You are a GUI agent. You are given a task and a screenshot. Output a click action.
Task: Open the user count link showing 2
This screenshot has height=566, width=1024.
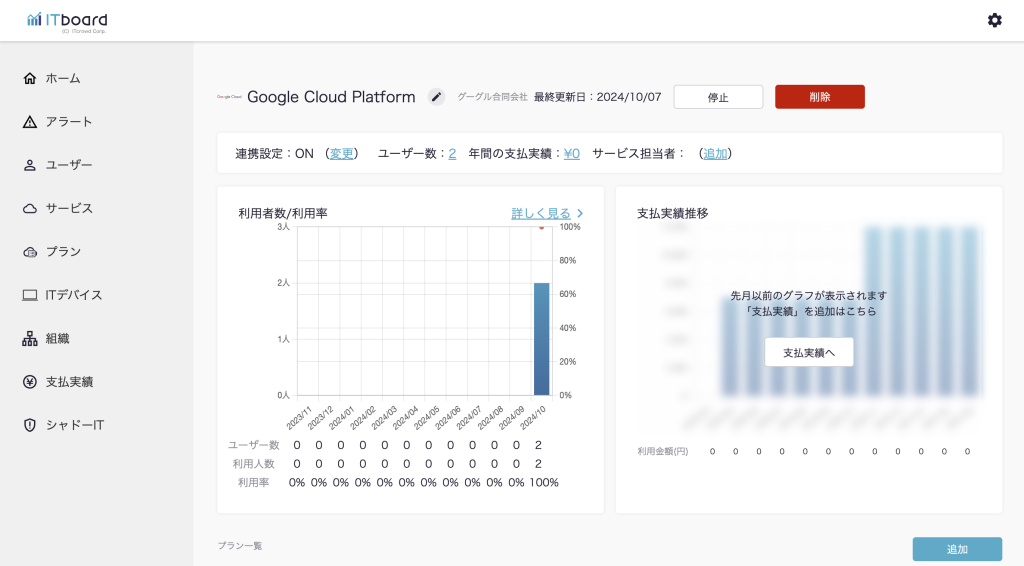point(452,153)
